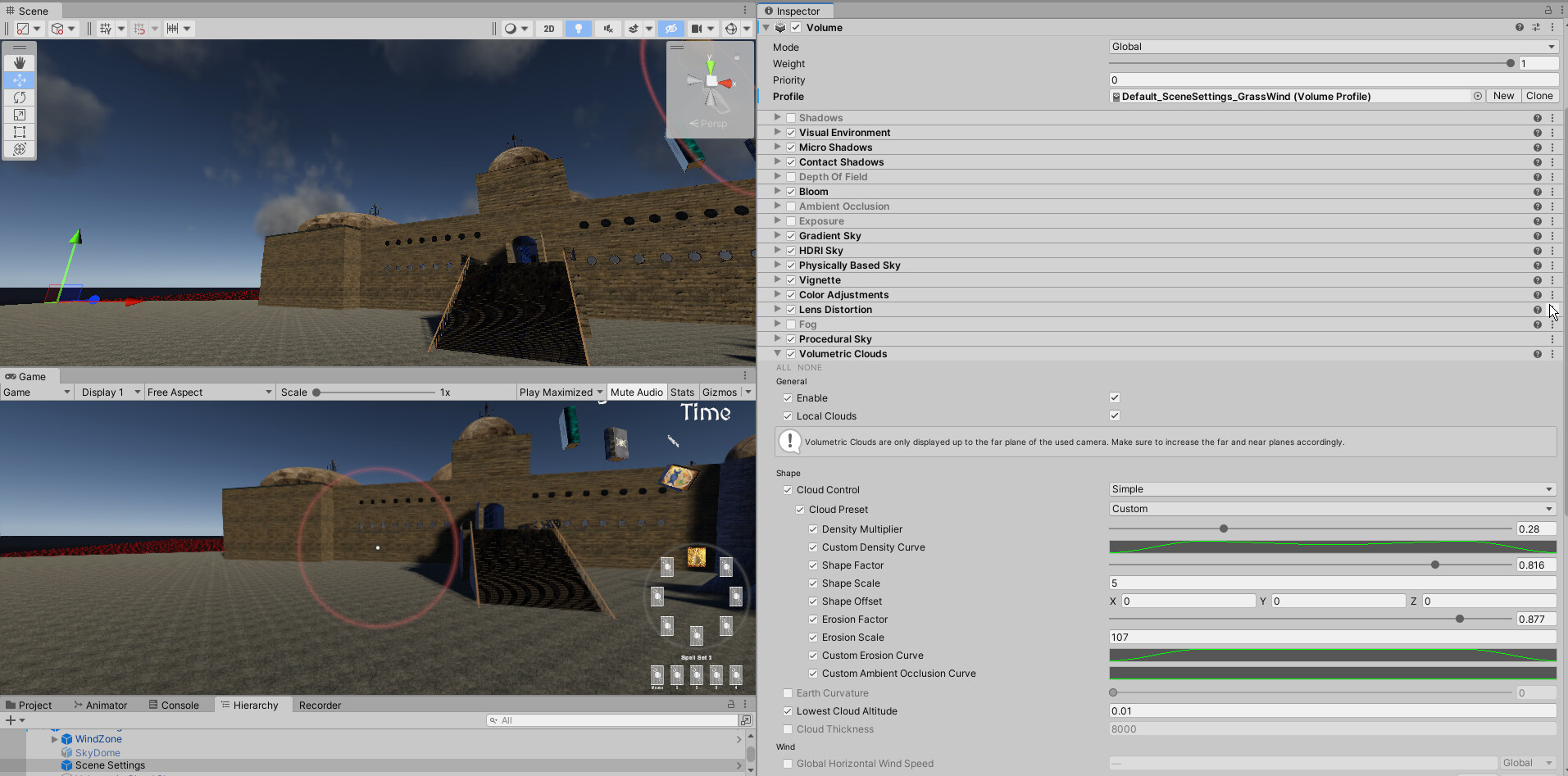
Task: Click the Density Multiplier slider
Action: [1224, 529]
